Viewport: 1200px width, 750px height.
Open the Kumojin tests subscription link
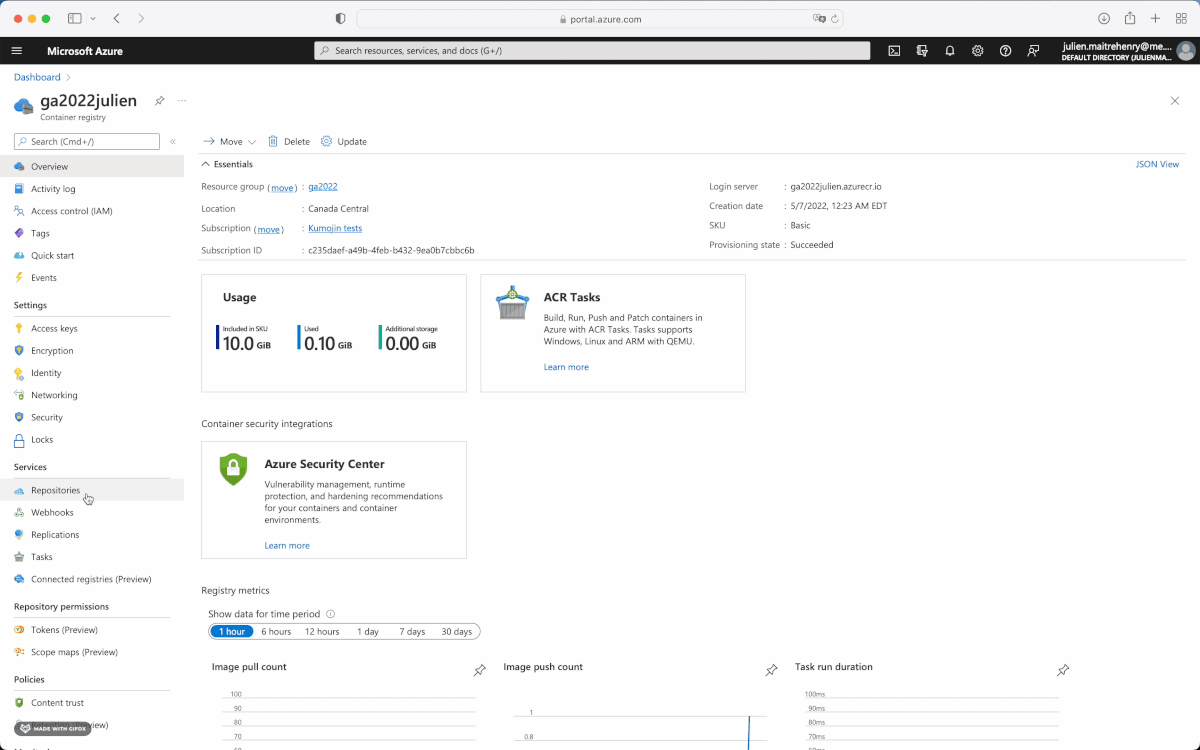coord(335,229)
